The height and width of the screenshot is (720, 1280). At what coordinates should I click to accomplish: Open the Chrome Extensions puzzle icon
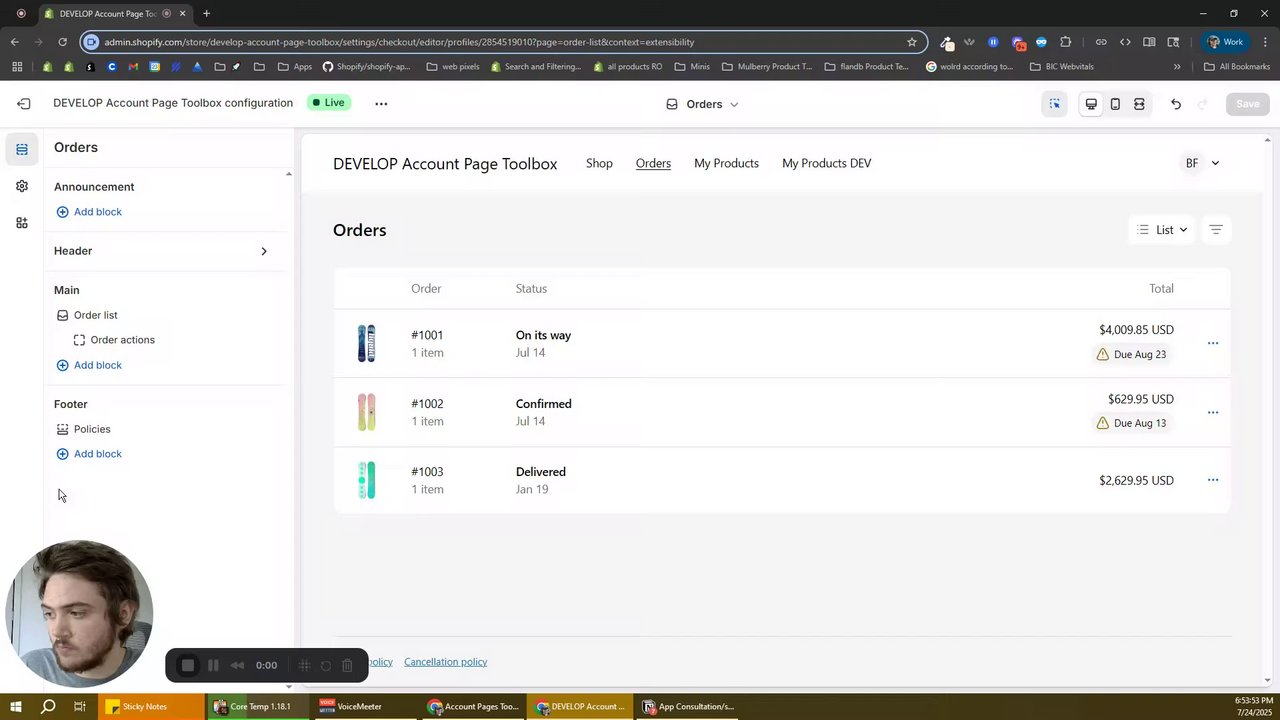point(1065,42)
